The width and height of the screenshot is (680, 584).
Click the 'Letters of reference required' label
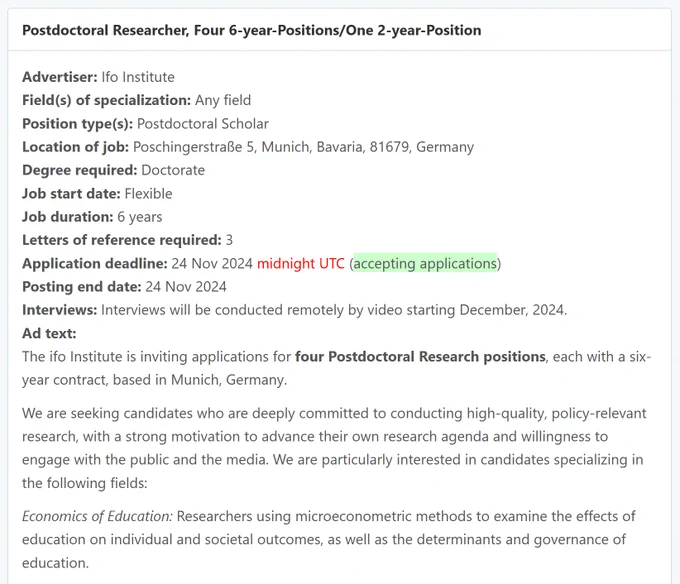click(122, 240)
